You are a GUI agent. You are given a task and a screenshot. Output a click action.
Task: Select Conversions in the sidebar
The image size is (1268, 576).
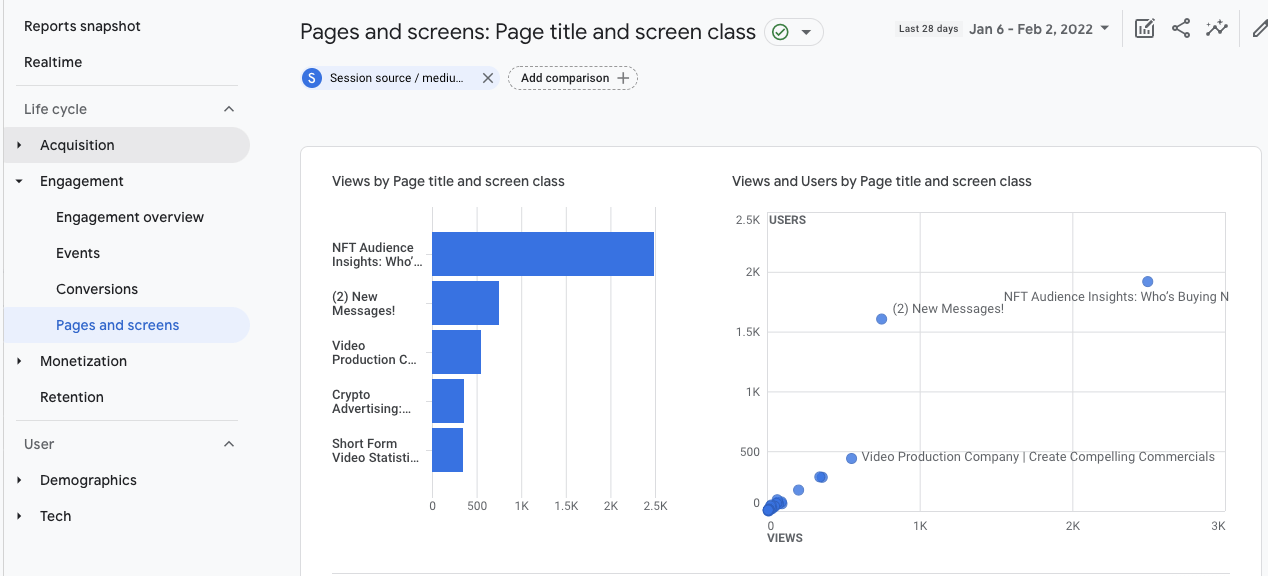tap(97, 289)
